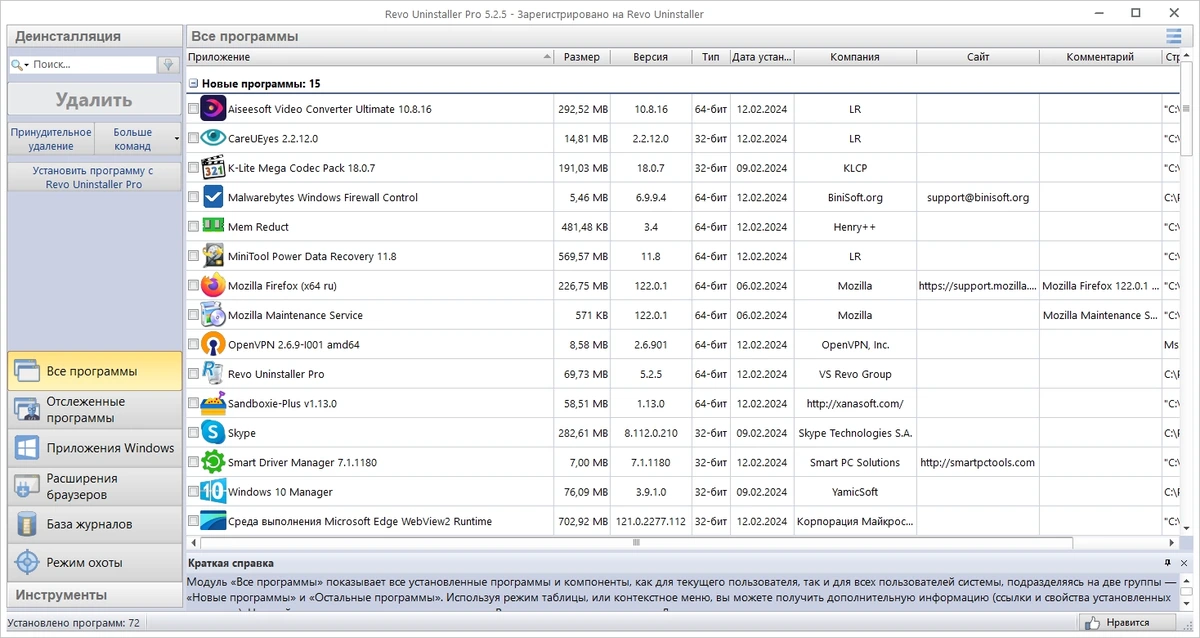Click the support@binisoft.org site cell
Viewport: 1200px width, 638px height.
coord(978,197)
